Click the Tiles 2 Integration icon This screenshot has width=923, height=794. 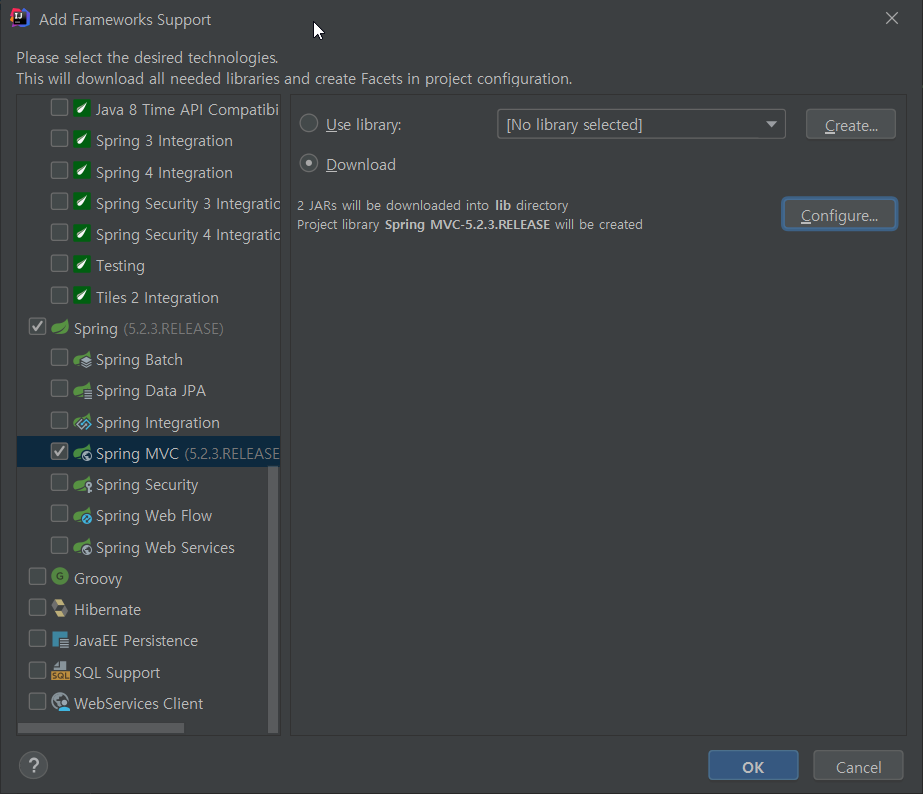pyautogui.click(x=82, y=296)
